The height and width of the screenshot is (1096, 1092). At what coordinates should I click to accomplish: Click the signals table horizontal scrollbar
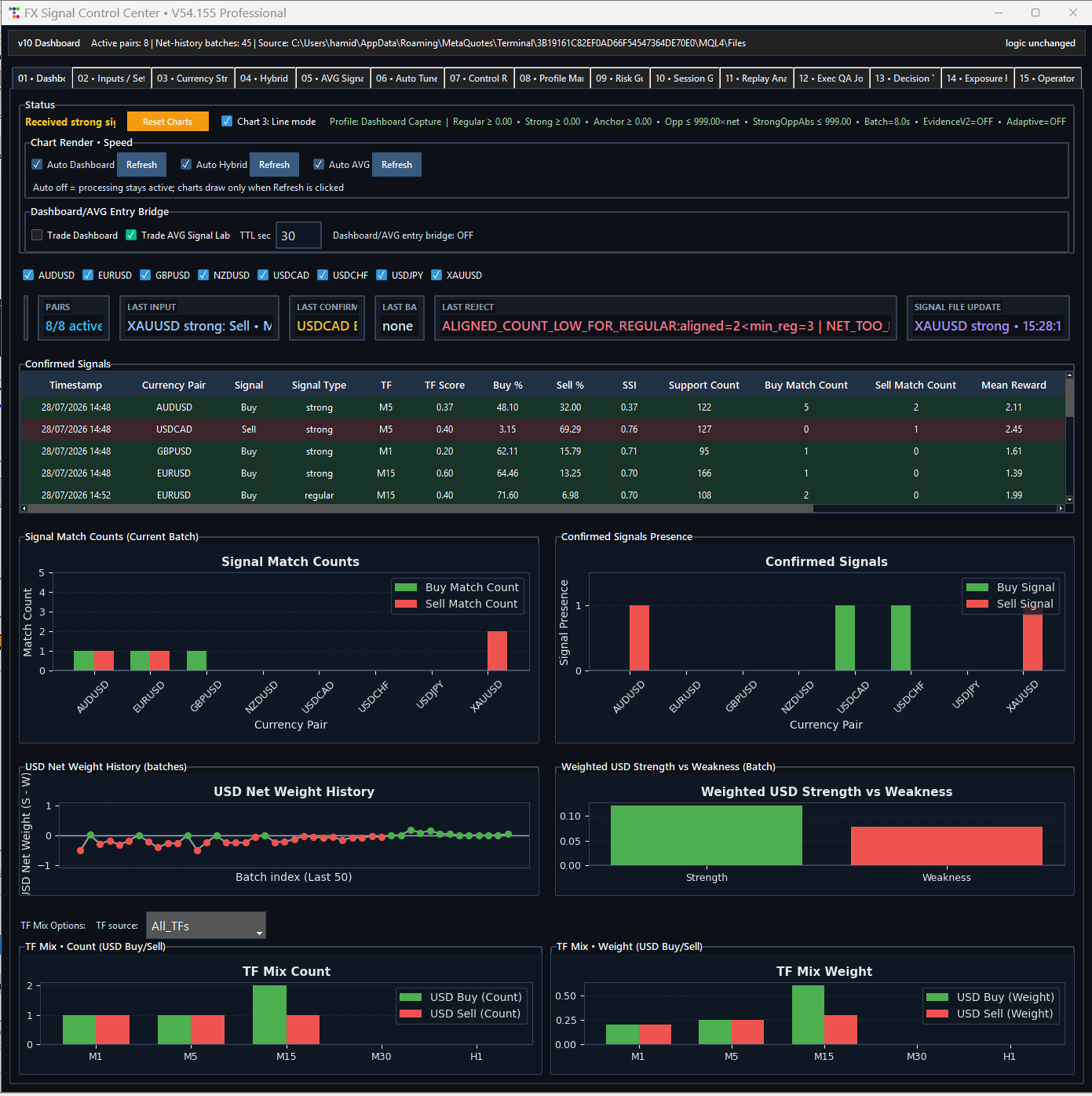click(420, 508)
